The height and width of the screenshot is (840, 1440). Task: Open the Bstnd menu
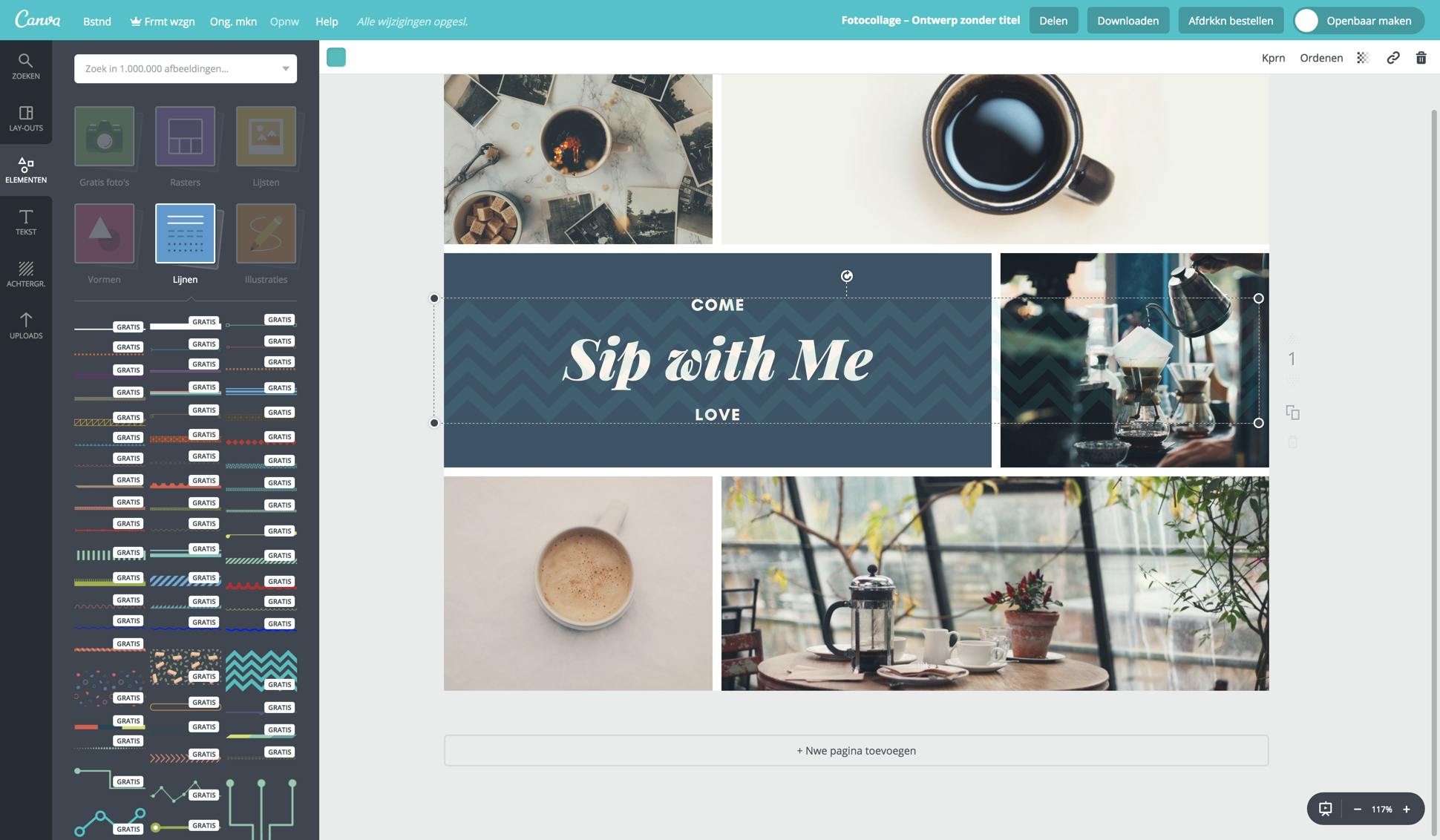(97, 22)
